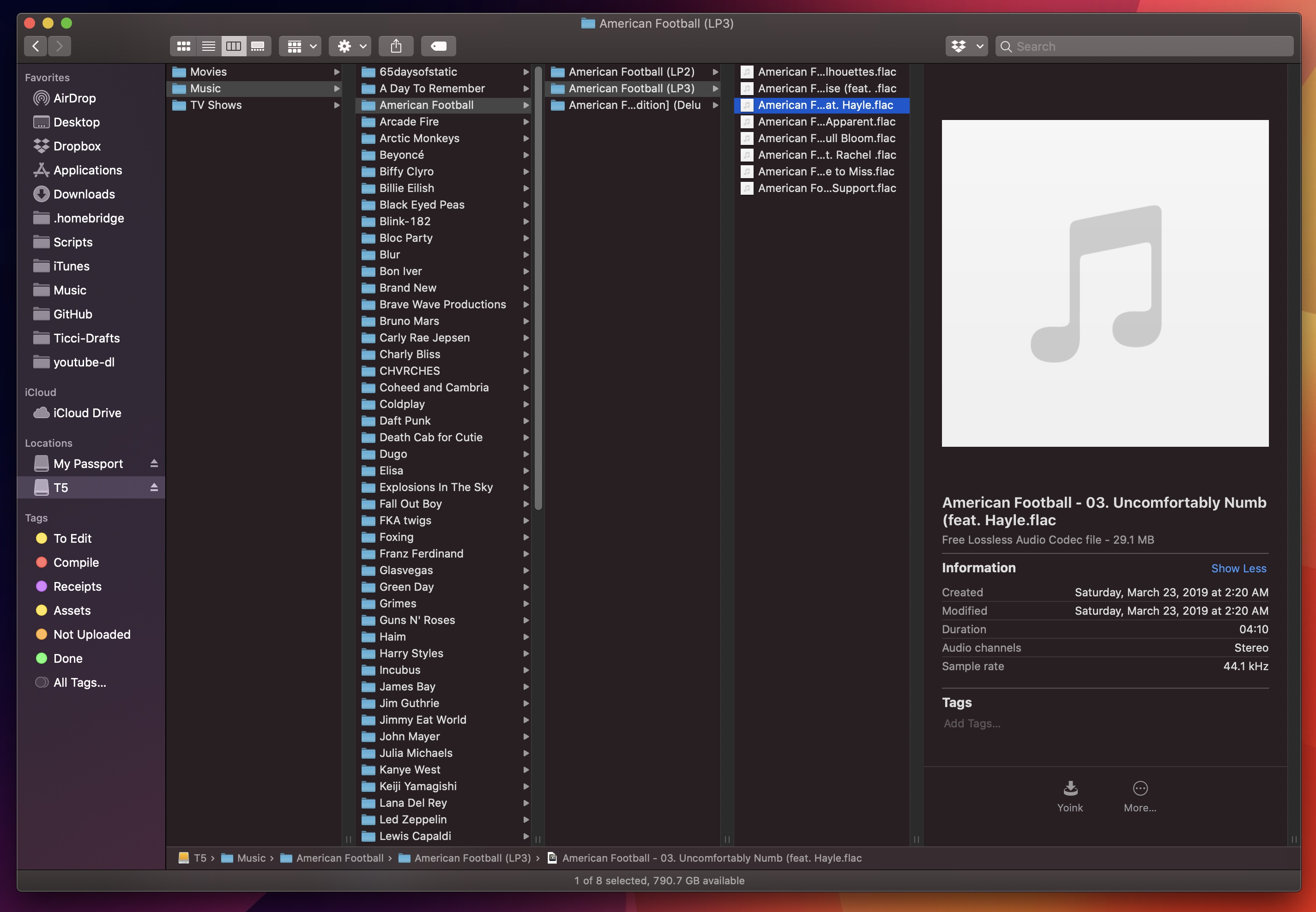This screenshot has height=912, width=1316.
Task: Select the American F...ull Bloom.flac file
Action: pos(822,138)
